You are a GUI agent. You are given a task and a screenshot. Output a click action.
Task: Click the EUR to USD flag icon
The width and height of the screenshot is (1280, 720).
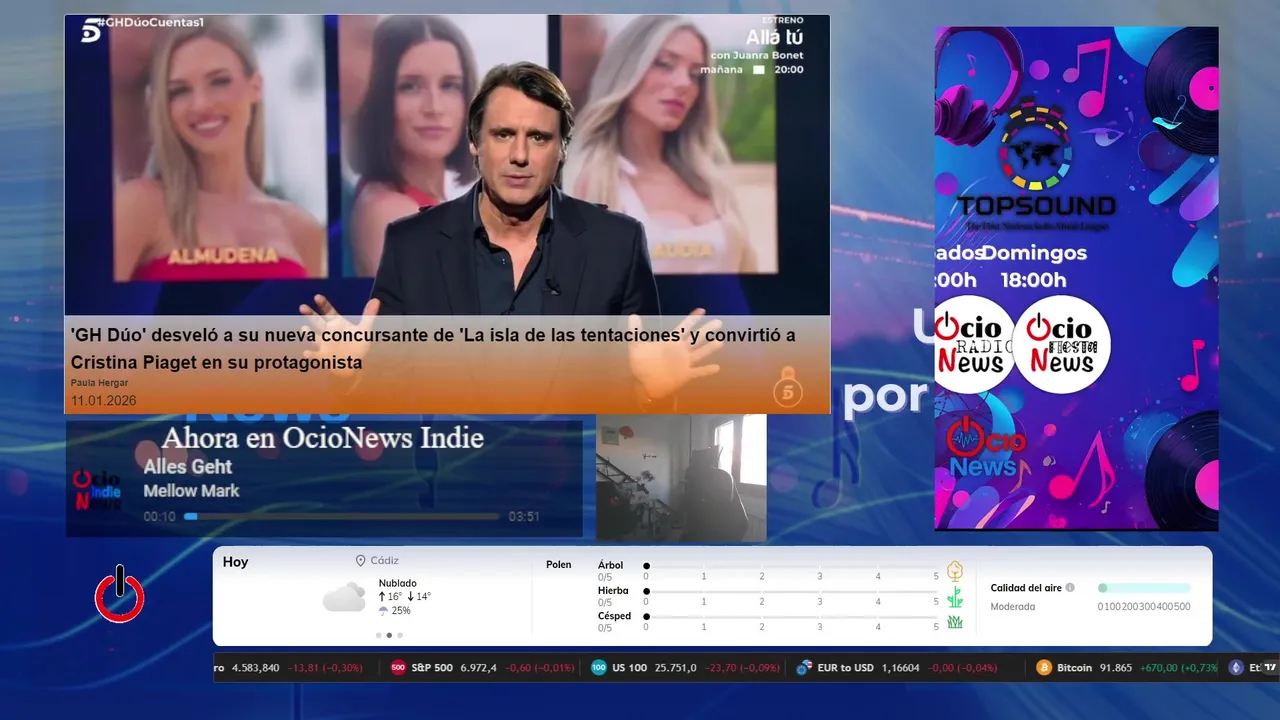pyautogui.click(x=804, y=667)
